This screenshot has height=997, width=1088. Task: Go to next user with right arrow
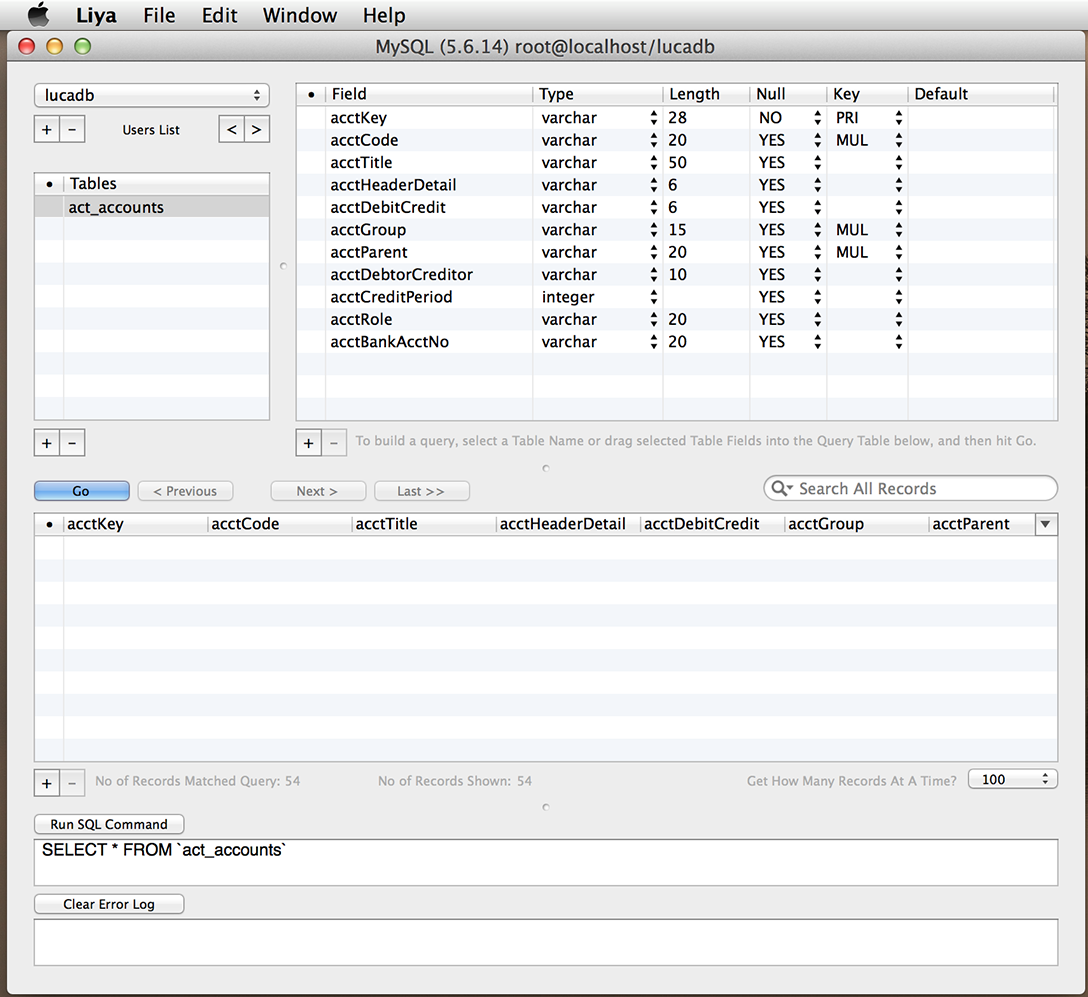[257, 130]
